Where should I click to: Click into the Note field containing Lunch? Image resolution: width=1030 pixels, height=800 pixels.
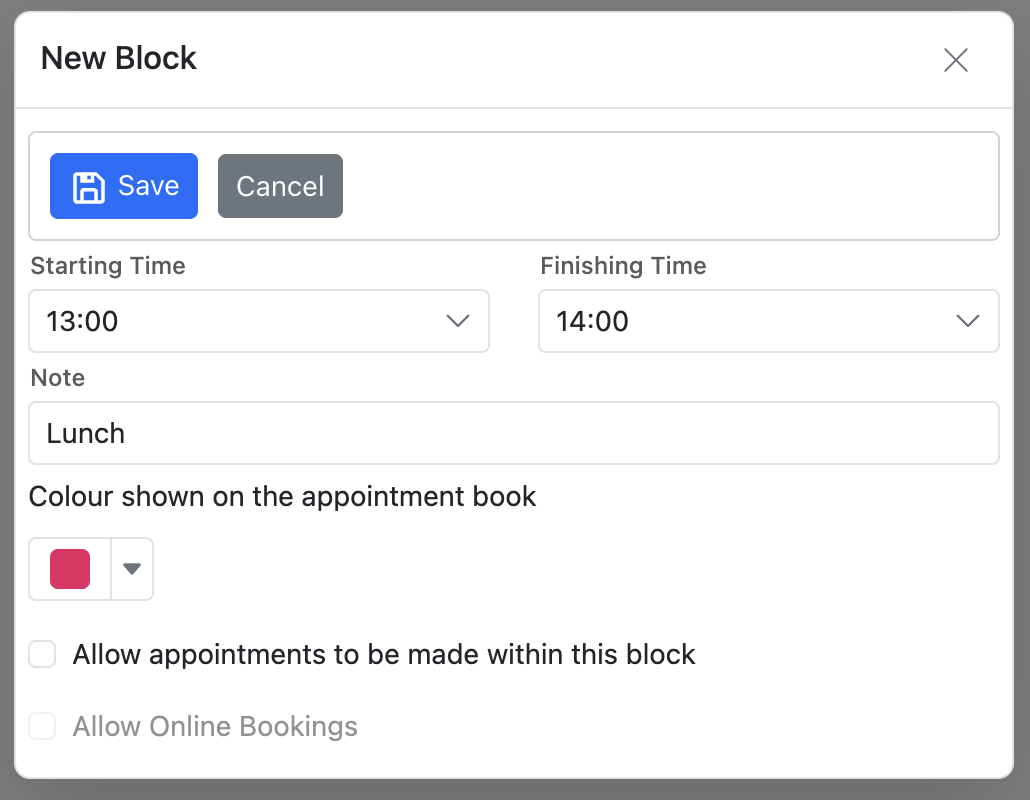pyautogui.click(x=513, y=433)
